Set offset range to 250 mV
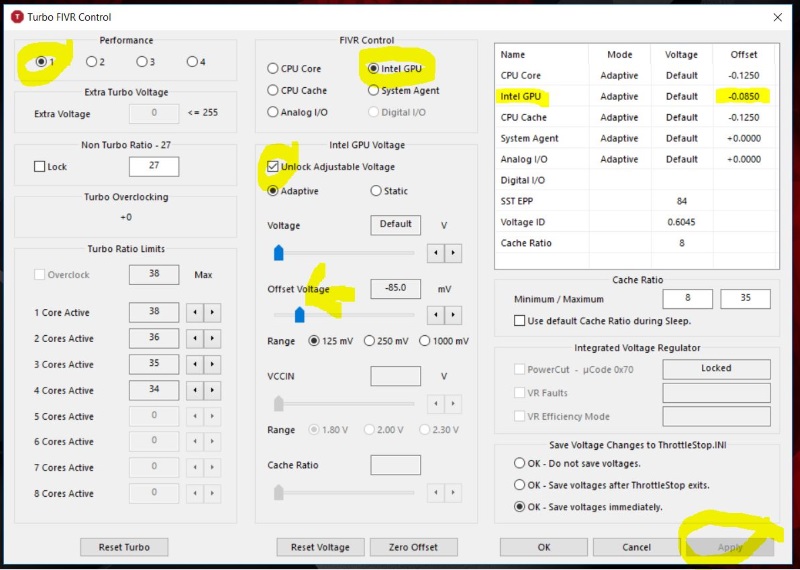800x570 pixels. pyautogui.click(x=369, y=341)
